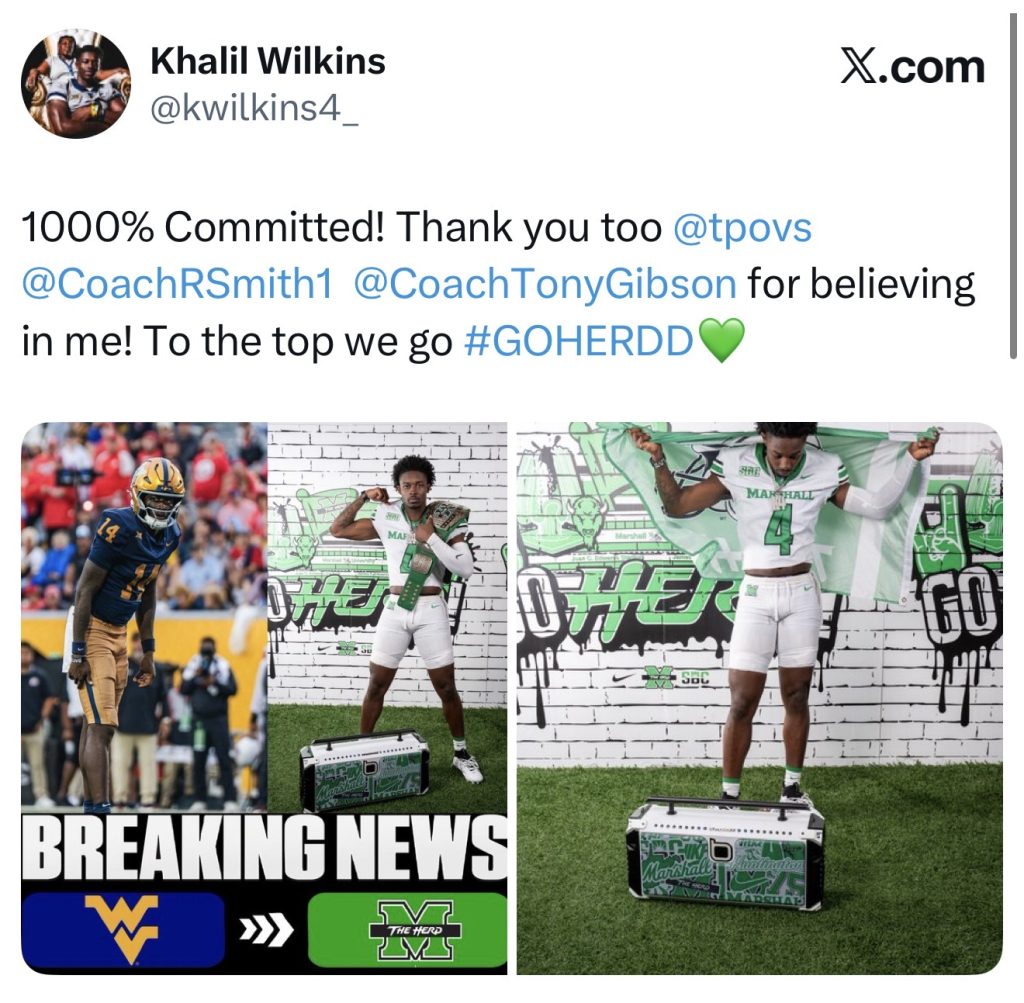The image size is (1024, 1003).
Task: Click the SBC Nike logo on wall
Action: point(662,679)
